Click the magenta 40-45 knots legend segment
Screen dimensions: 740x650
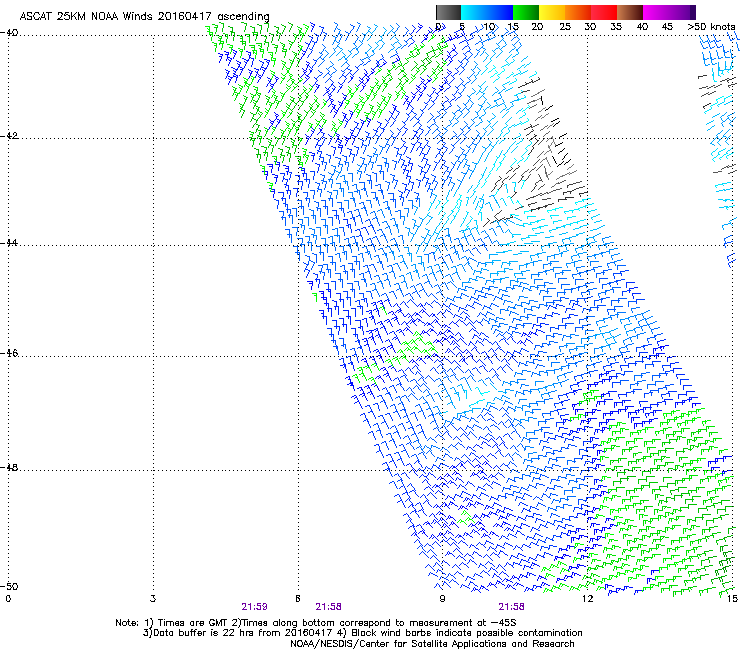(656, 12)
